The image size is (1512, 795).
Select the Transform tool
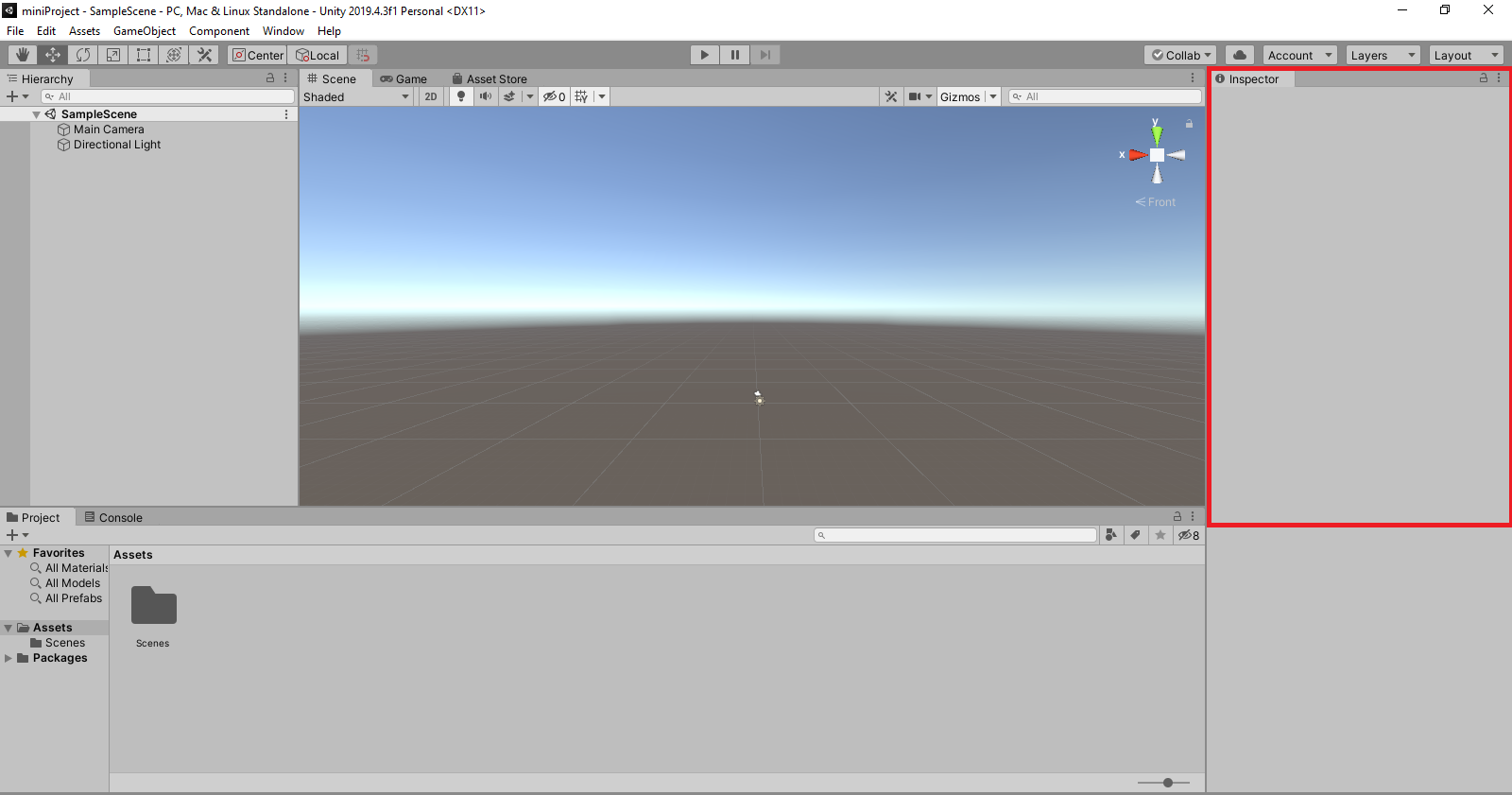tap(174, 55)
